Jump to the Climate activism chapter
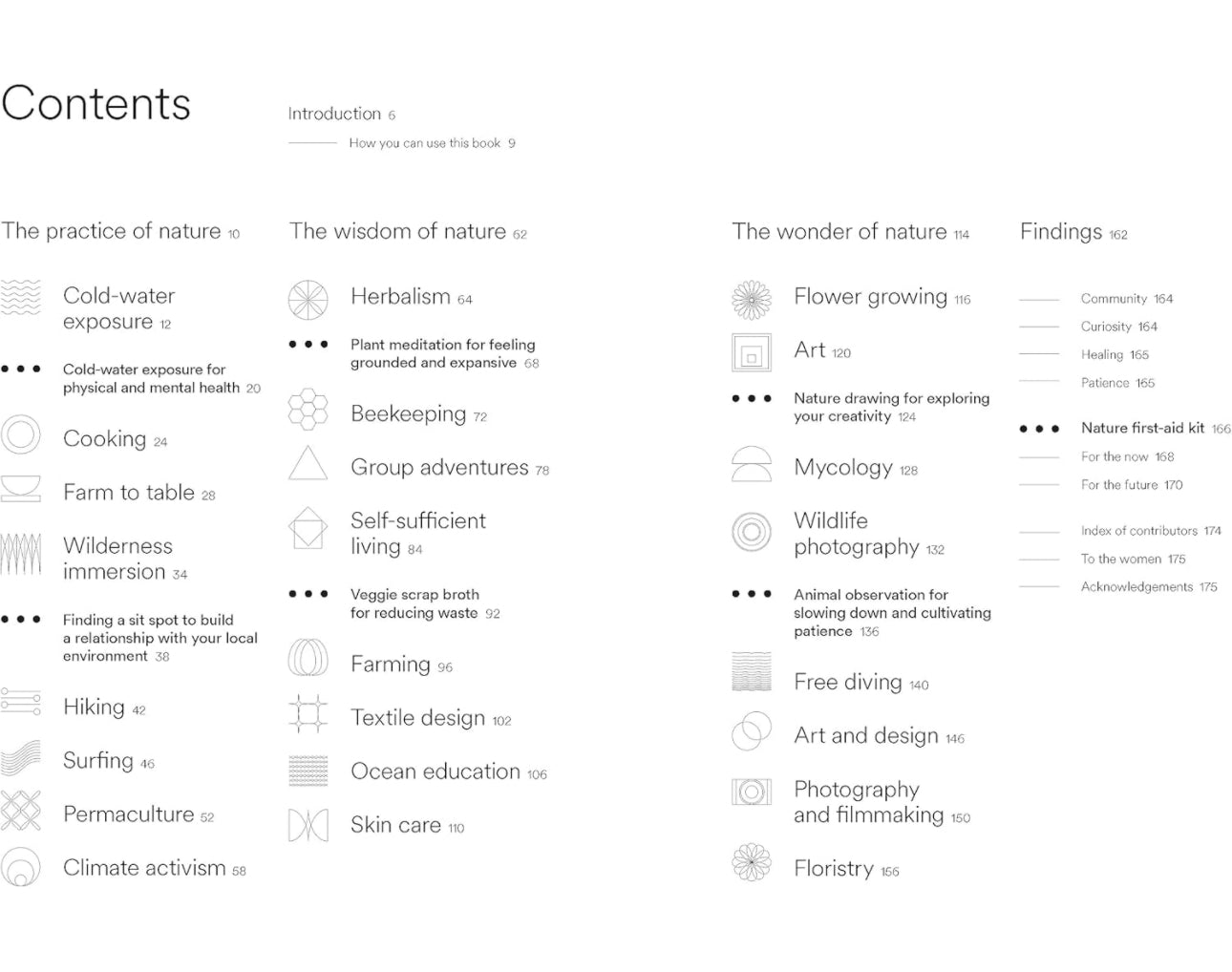The width and height of the screenshot is (1232, 972). tap(144, 868)
